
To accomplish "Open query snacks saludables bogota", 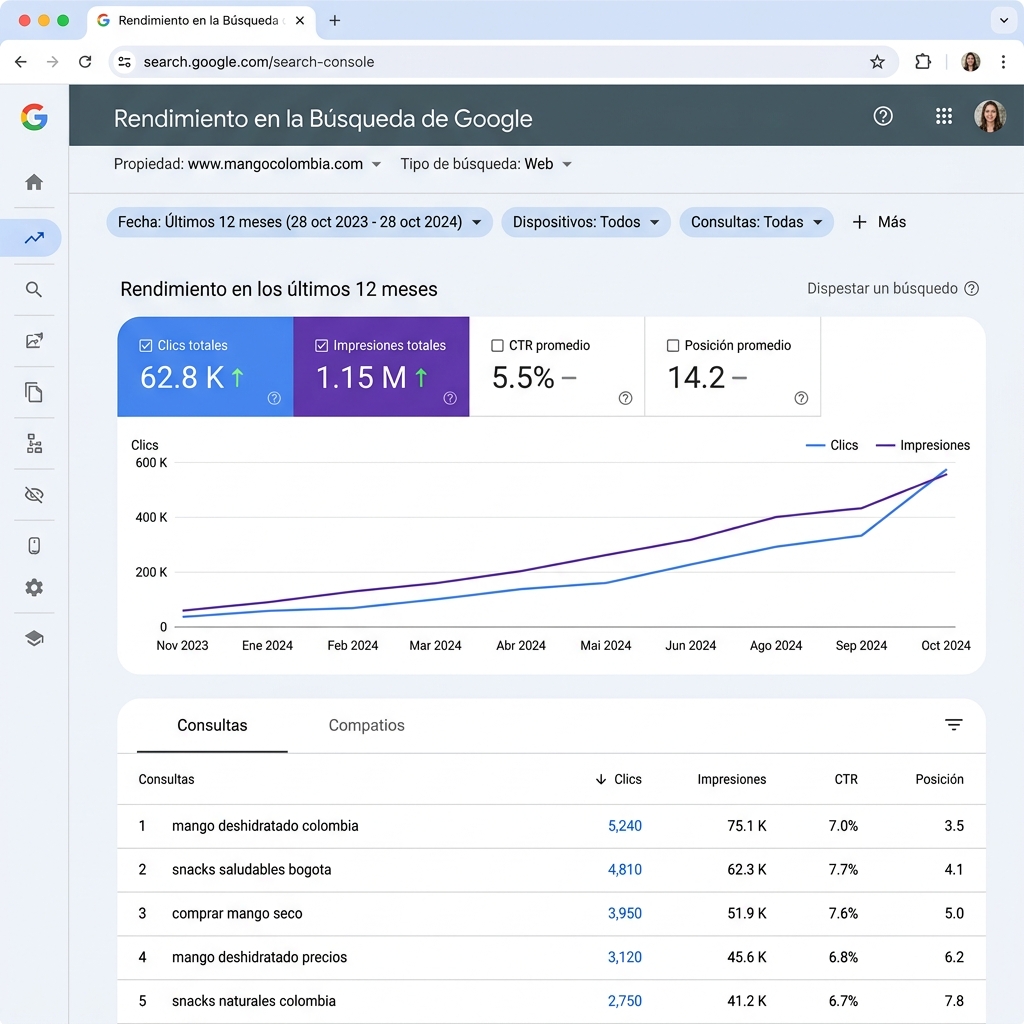I will pyautogui.click(x=251, y=869).
